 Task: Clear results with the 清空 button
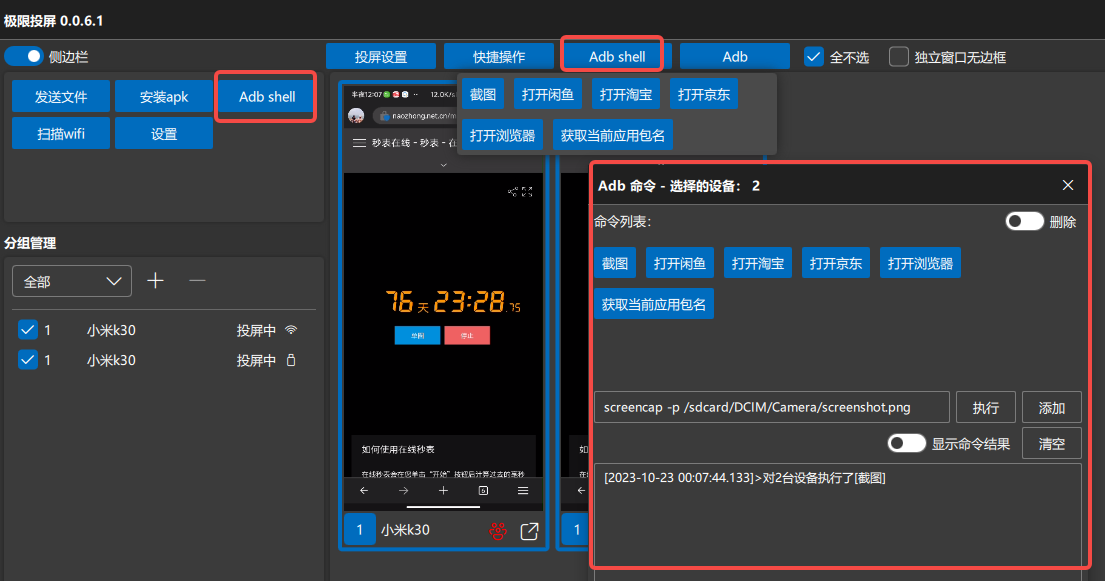click(1051, 443)
